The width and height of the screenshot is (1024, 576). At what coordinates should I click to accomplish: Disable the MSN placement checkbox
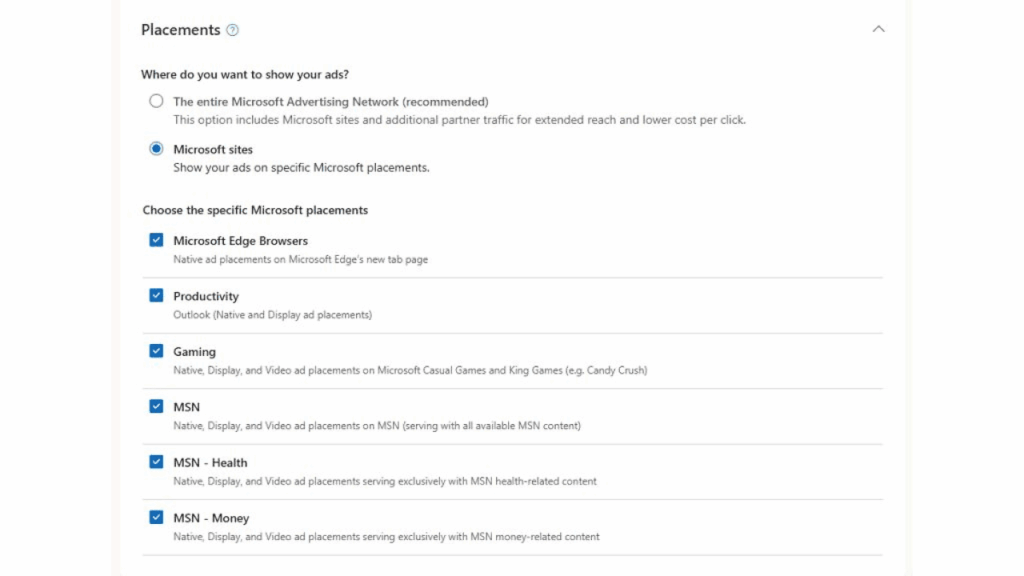coord(156,407)
